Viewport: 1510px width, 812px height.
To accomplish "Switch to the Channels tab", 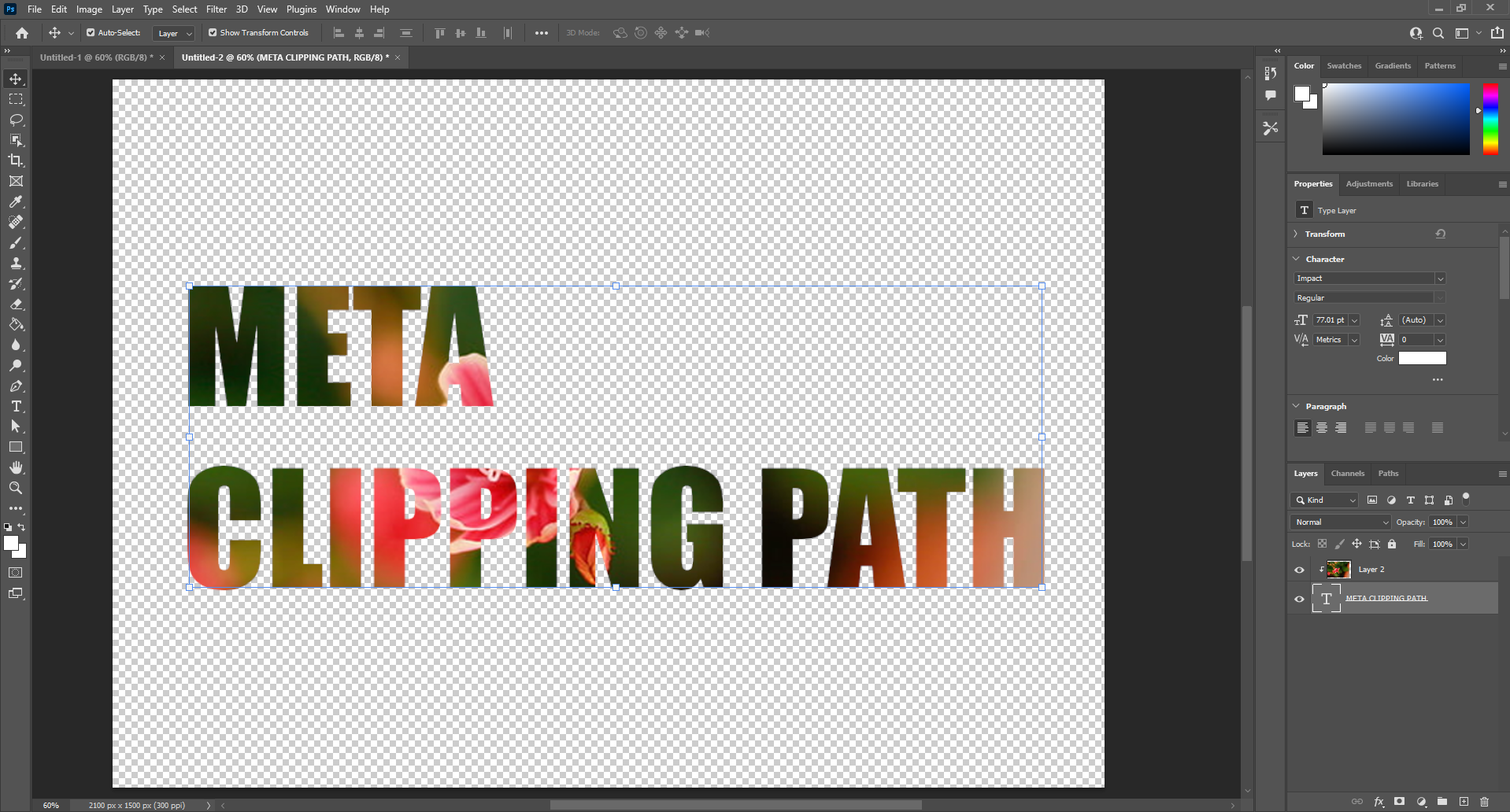I will pos(1346,473).
